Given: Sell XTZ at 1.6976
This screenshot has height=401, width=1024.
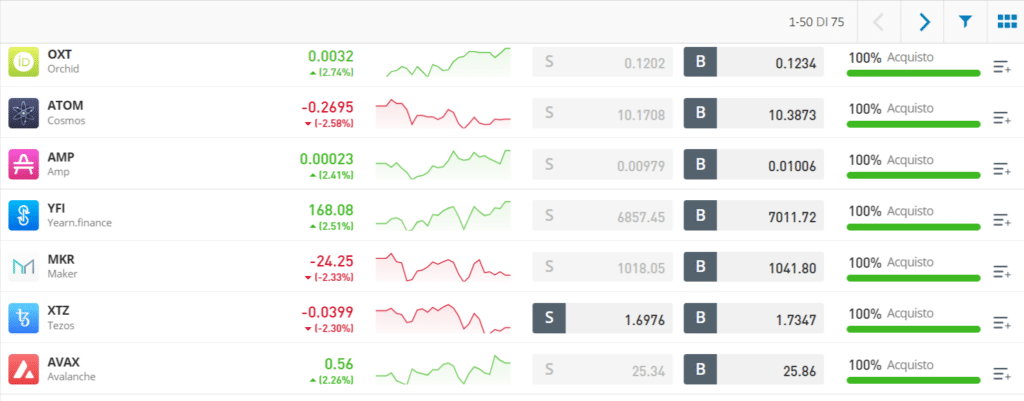Looking at the screenshot, I should pos(602,319).
